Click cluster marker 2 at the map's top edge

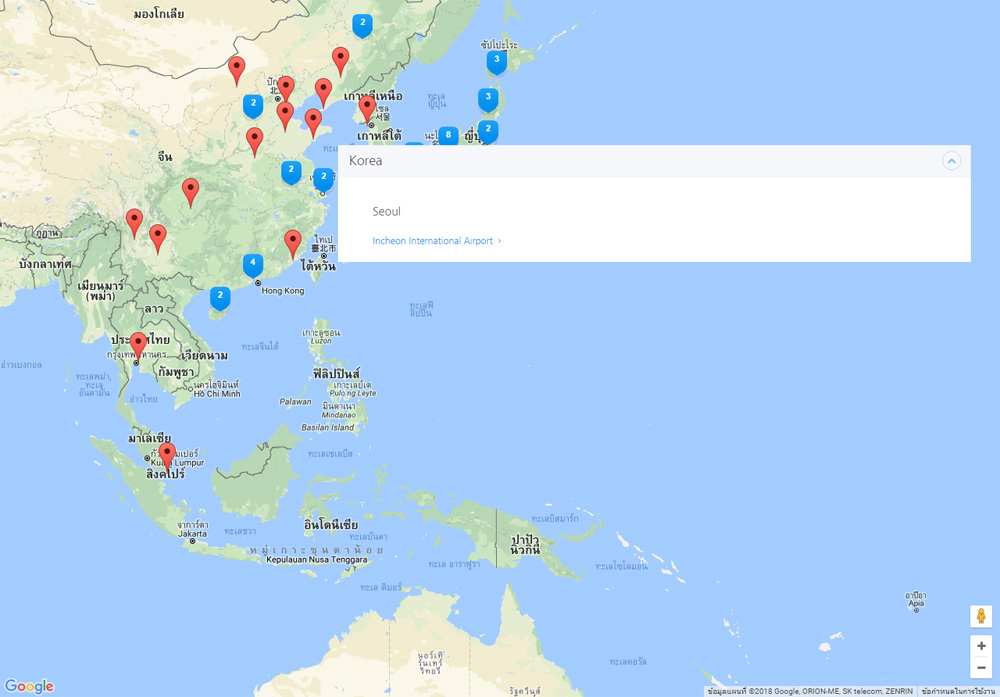point(362,23)
